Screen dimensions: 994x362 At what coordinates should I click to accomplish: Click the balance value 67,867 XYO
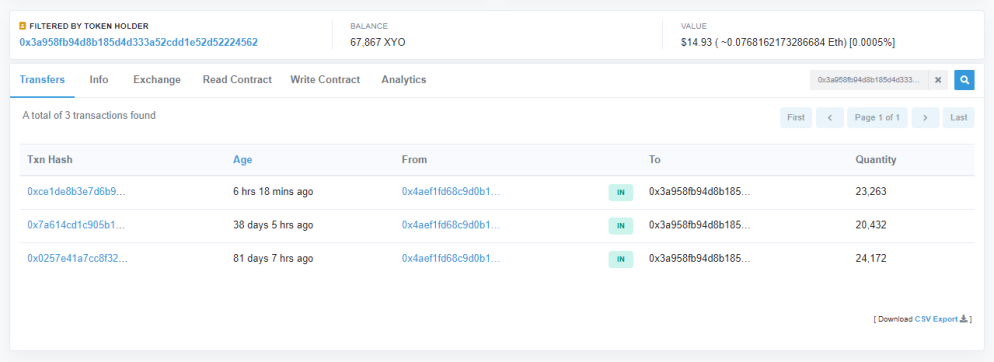(378, 42)
